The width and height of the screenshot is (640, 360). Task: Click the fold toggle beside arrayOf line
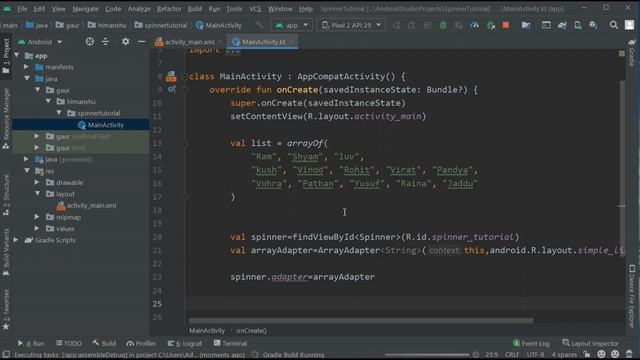tap(184, 143)
